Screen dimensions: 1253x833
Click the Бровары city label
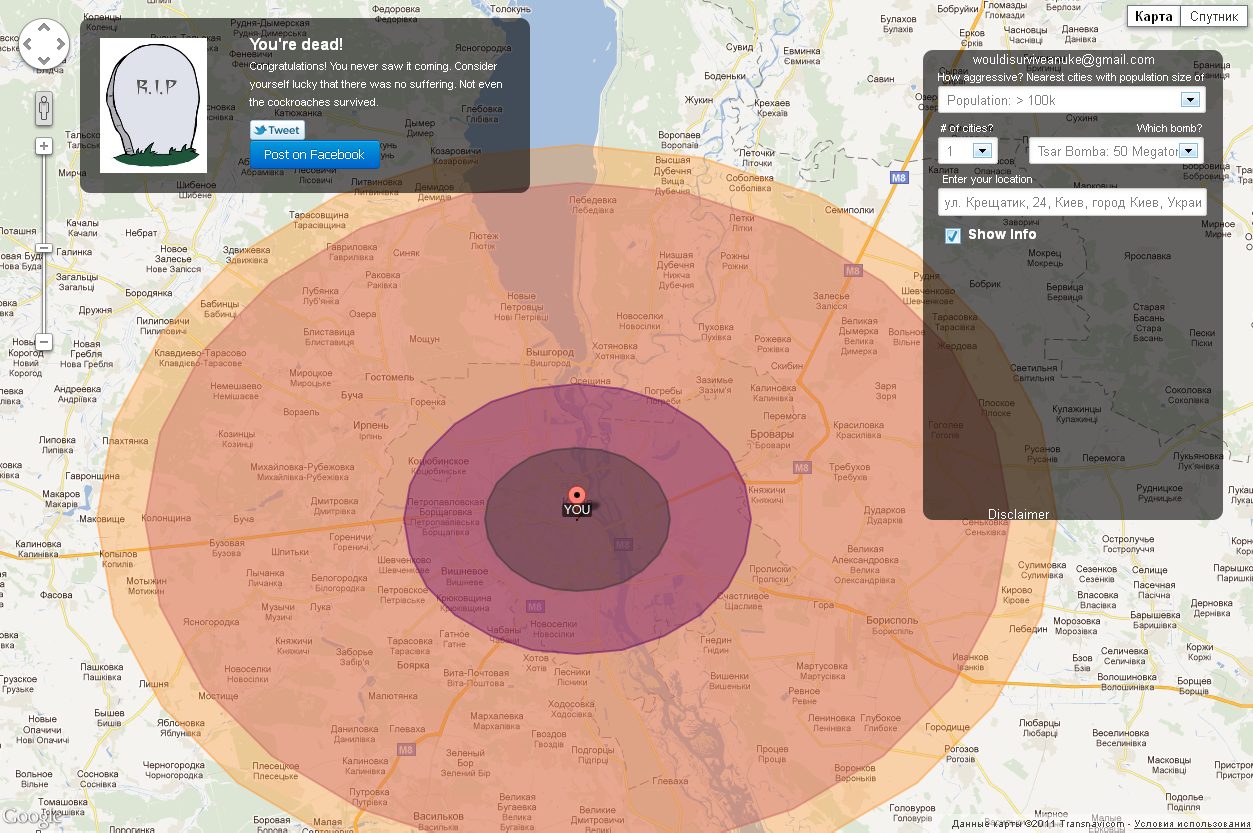pos(771,434)
